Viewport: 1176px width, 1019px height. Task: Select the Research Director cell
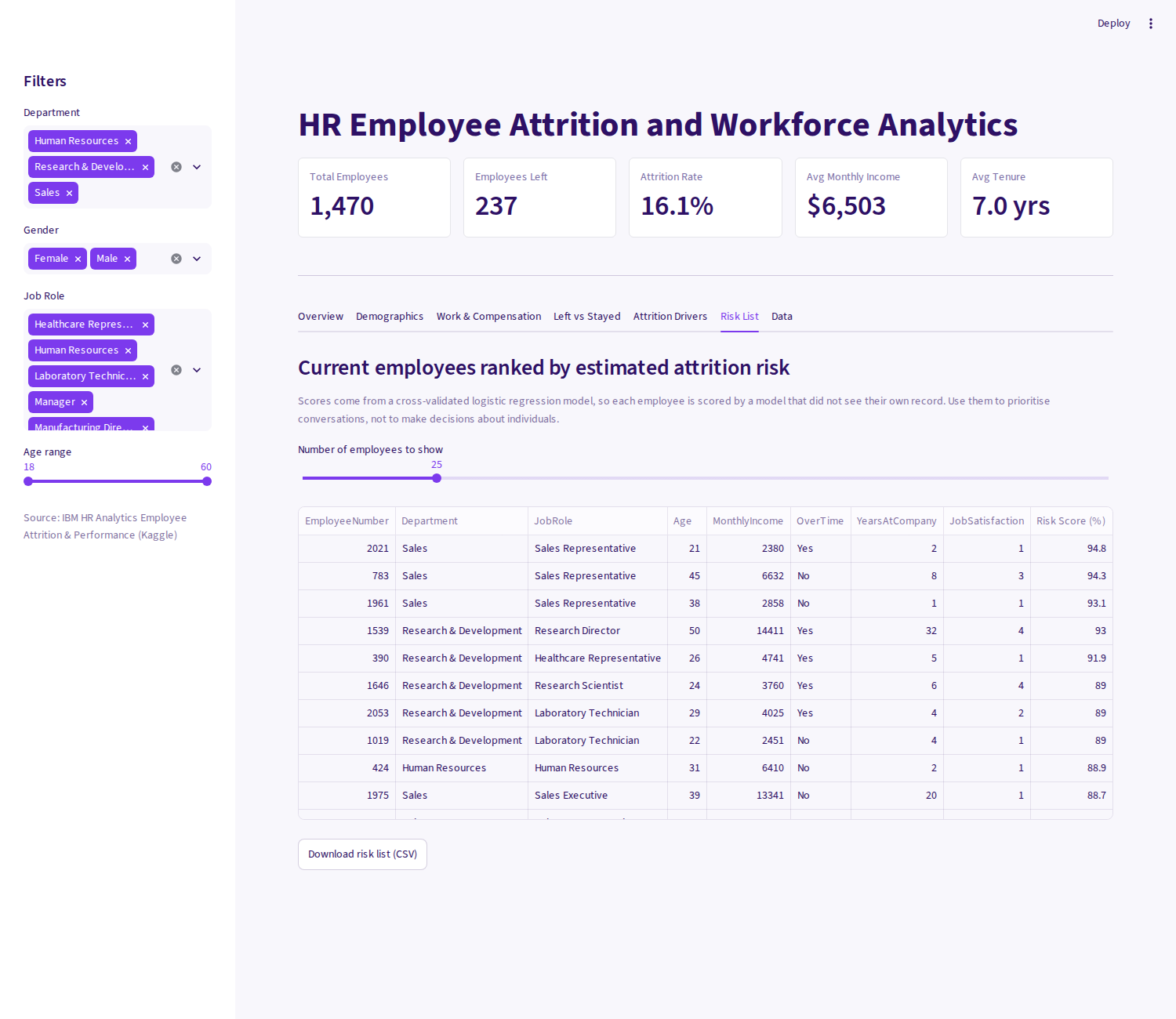(597, 631)
